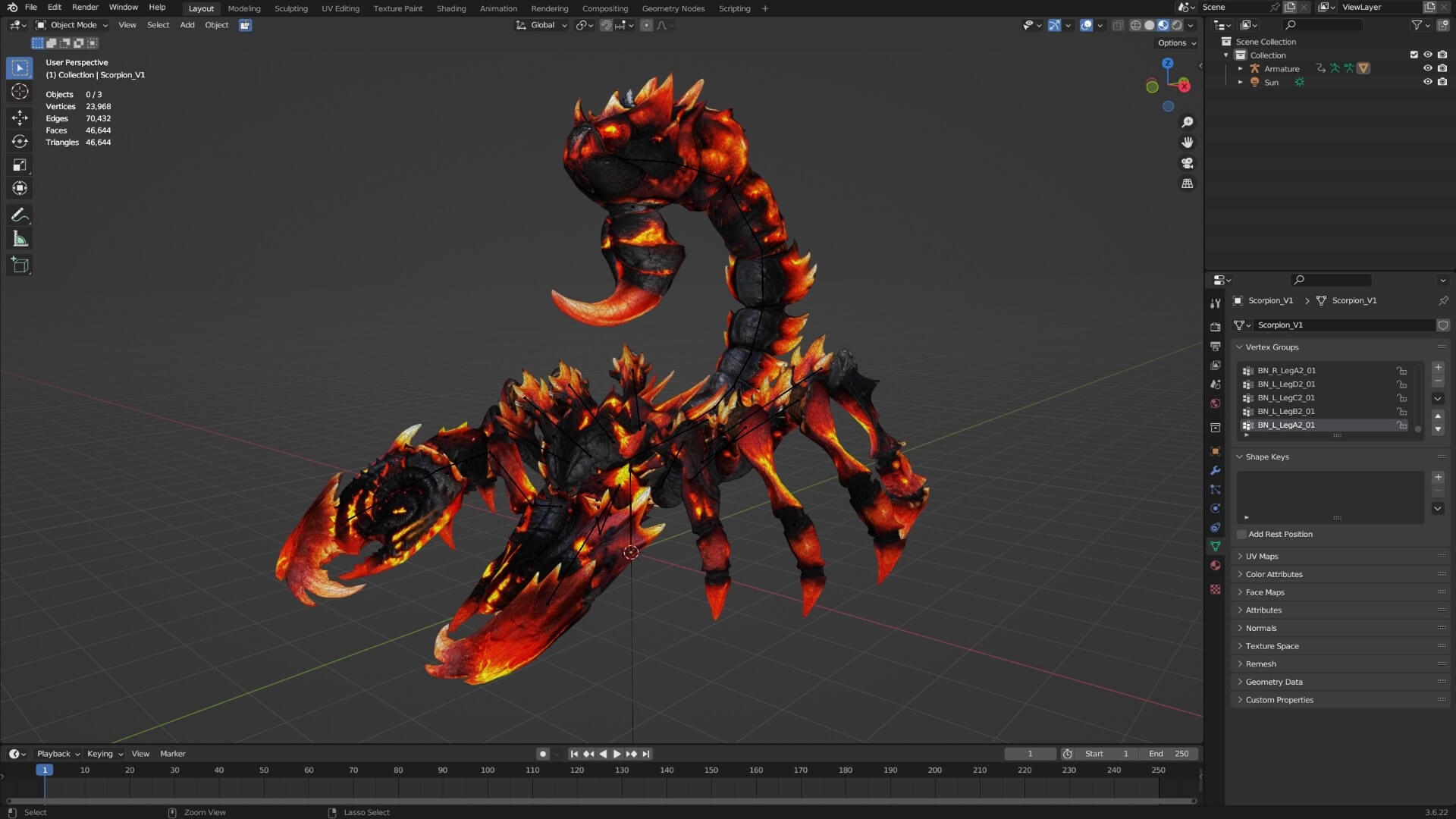Open the Tool properties tab
The width and height of the screenshot is (1456, 819).
pos(1216,303)
